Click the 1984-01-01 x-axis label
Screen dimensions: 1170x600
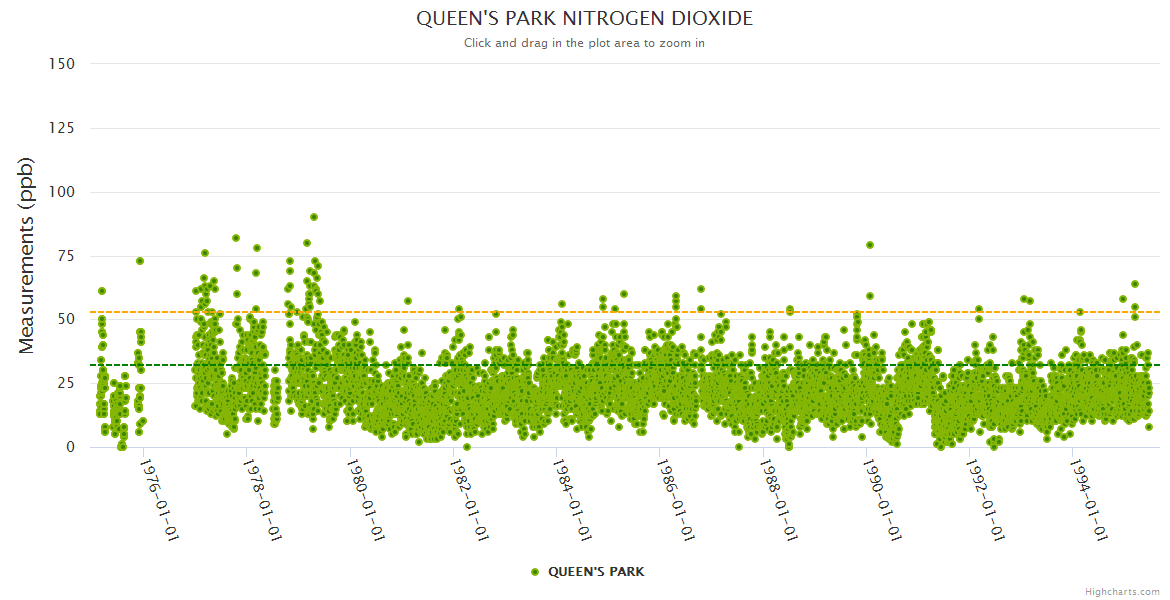coord(572,500)
